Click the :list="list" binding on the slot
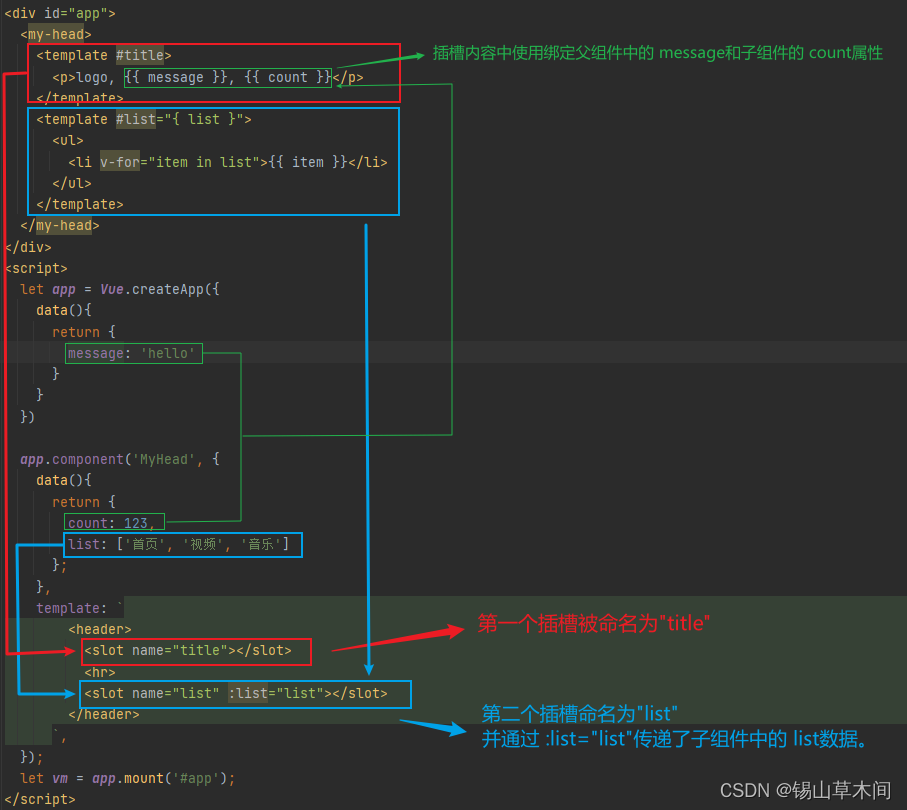Screen dimensions: 907x810 276,693
